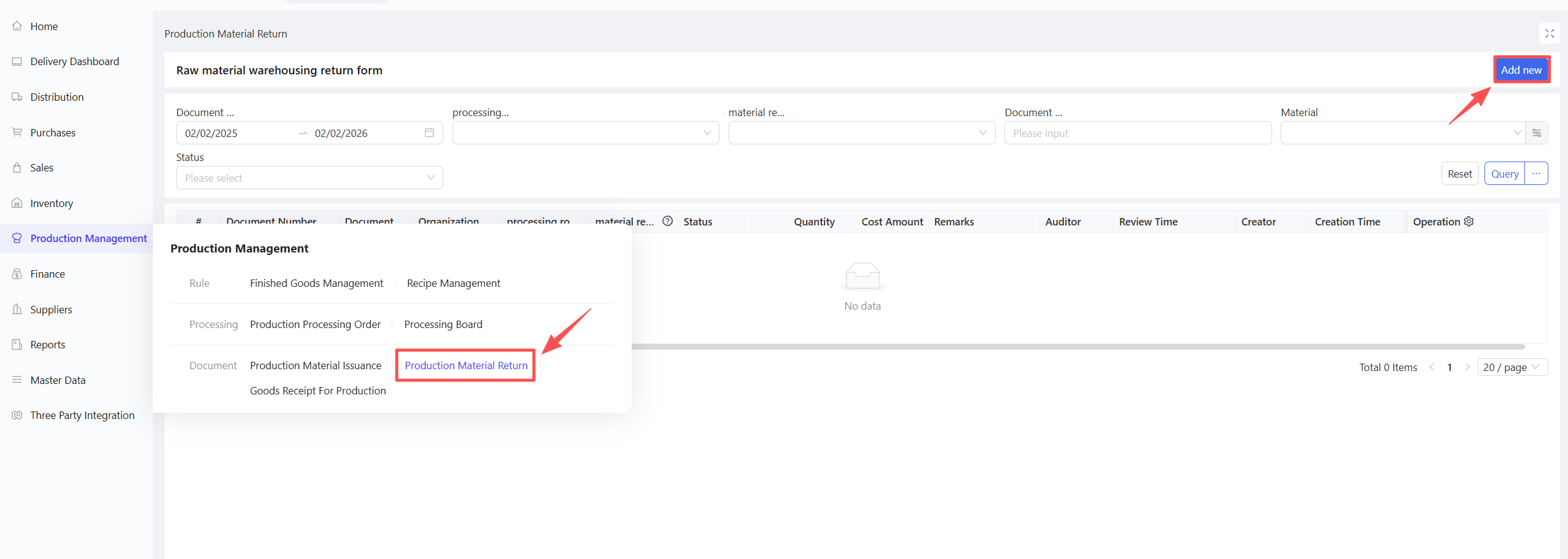The width and height of the screenshot is (1568, 559).
Task: Click the Document number input field
Action: (x=1137, y=133)
